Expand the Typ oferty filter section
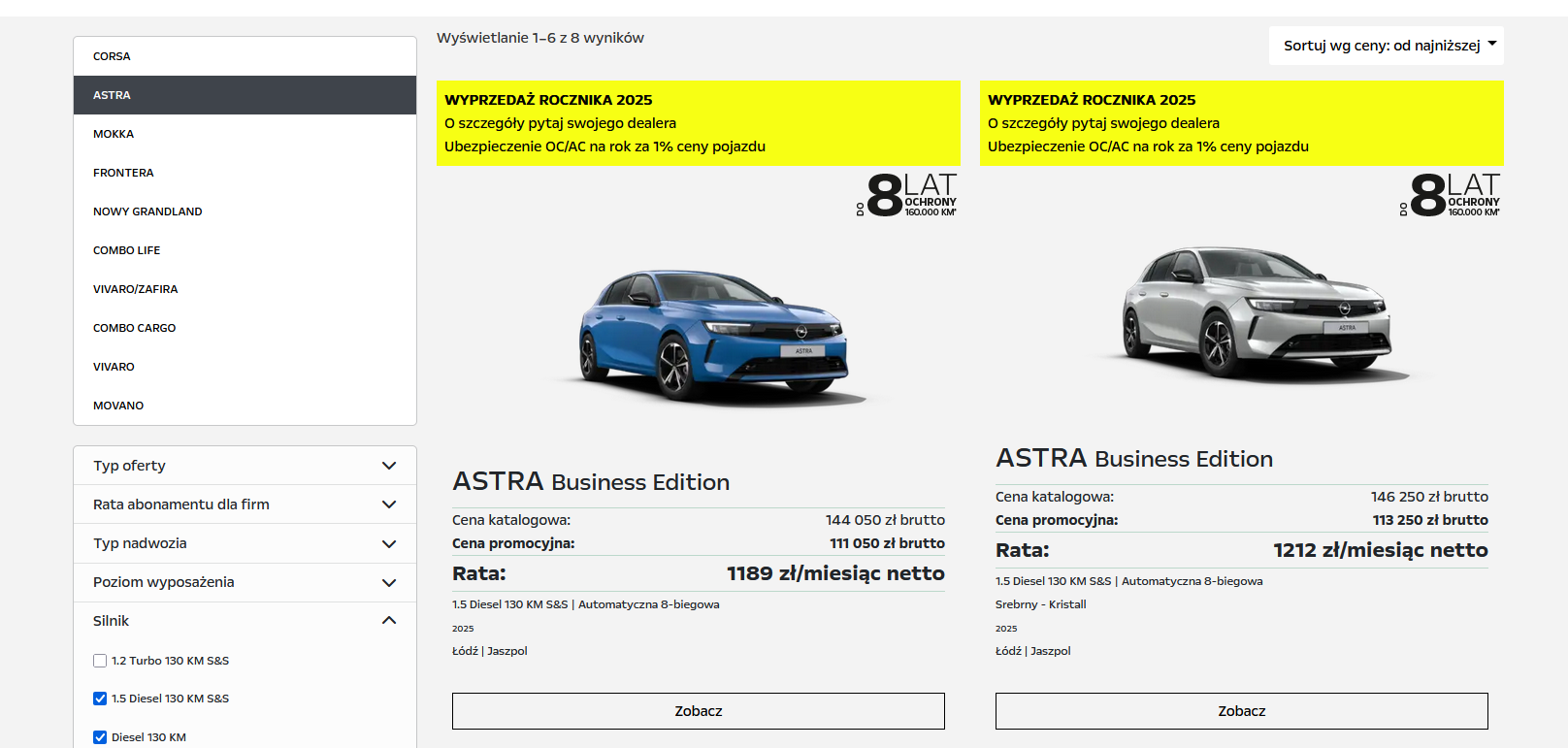Viewport: 1568px width, 748px height. point(245,466)
